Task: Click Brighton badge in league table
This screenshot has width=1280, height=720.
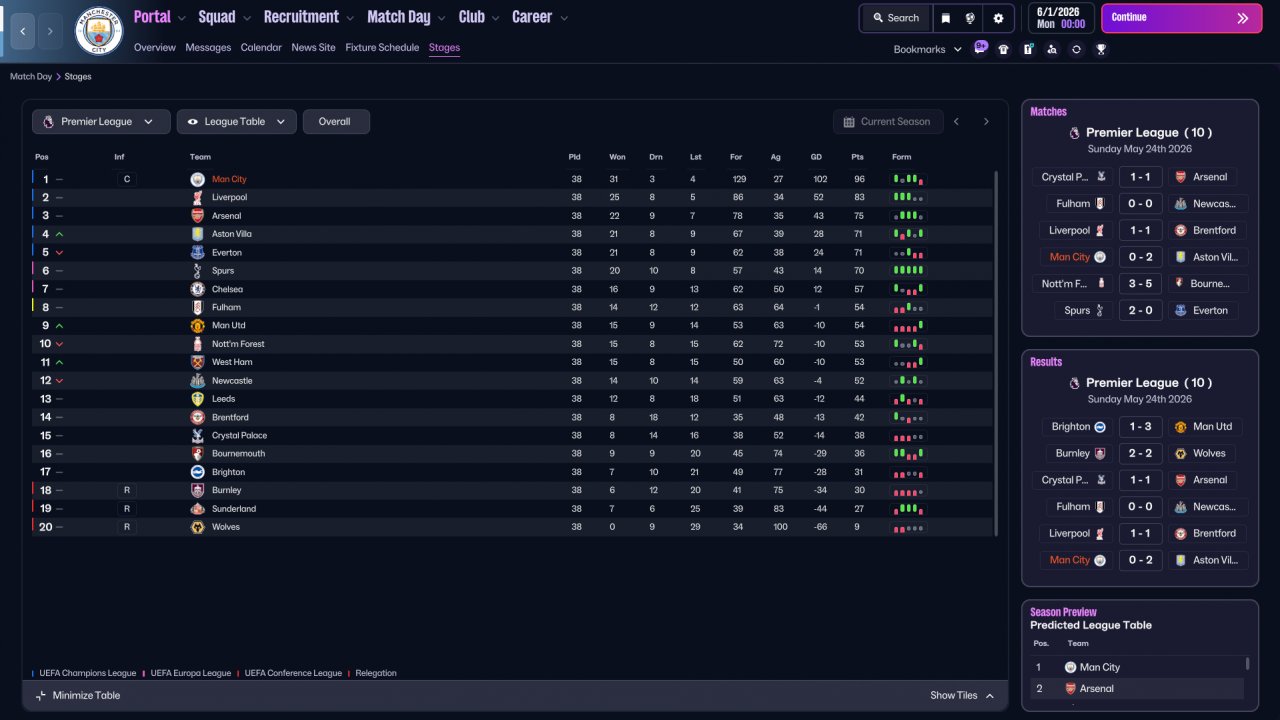Action: (x=197, y=472)
